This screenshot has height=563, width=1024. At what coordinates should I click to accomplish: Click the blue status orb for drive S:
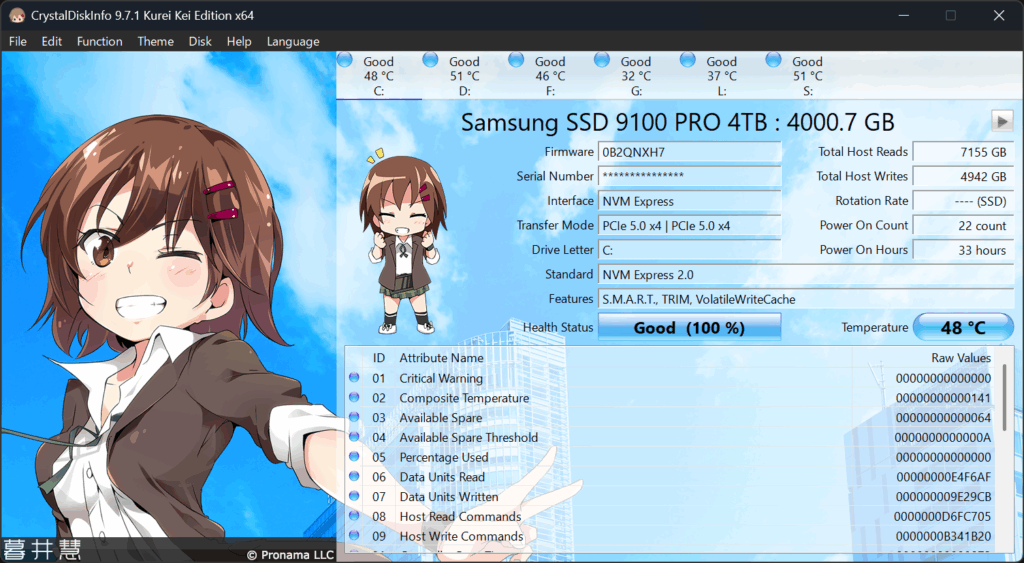pos(773,59)
